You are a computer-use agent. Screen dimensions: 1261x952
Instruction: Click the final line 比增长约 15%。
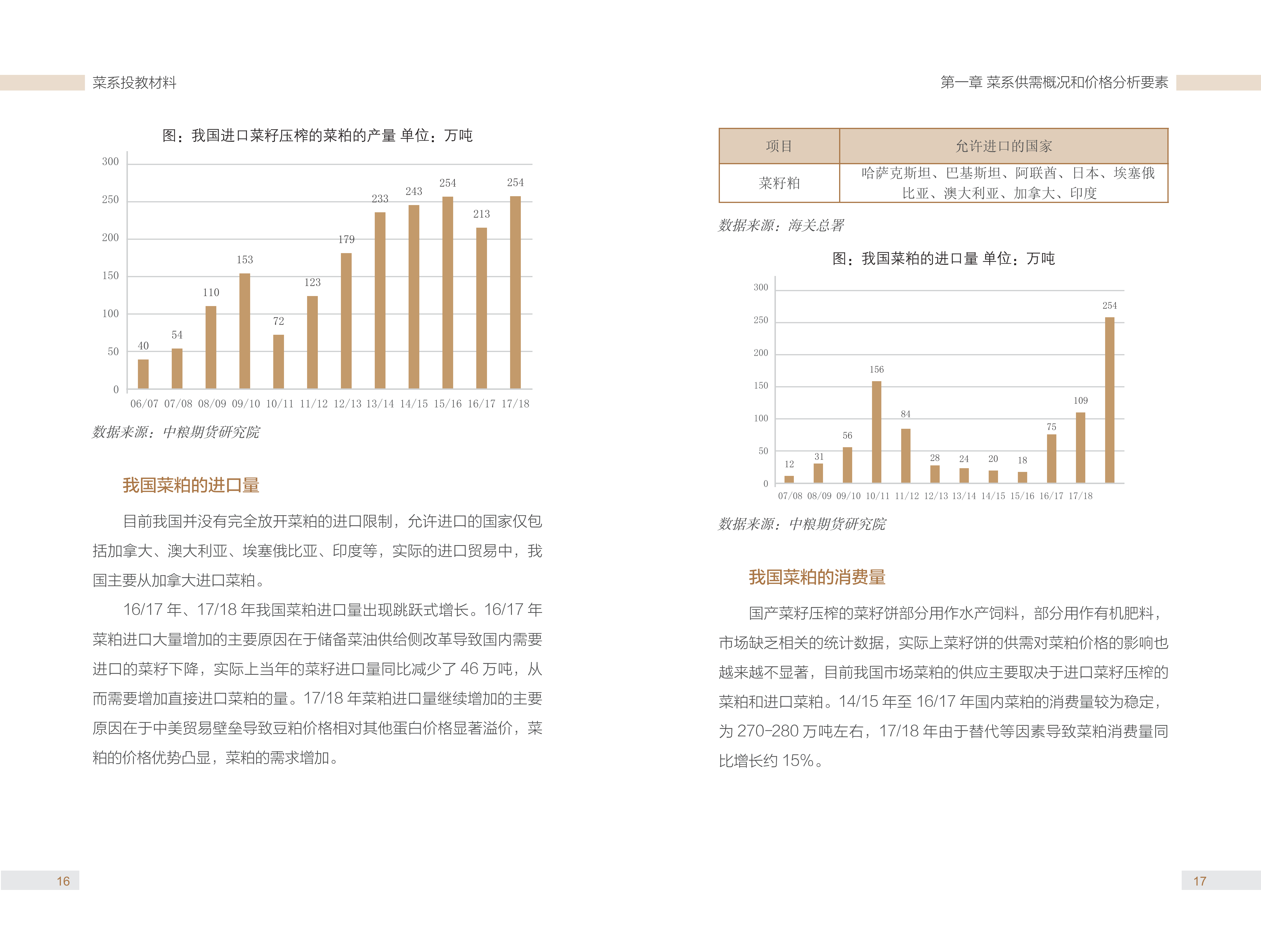(x=771, y=761)
